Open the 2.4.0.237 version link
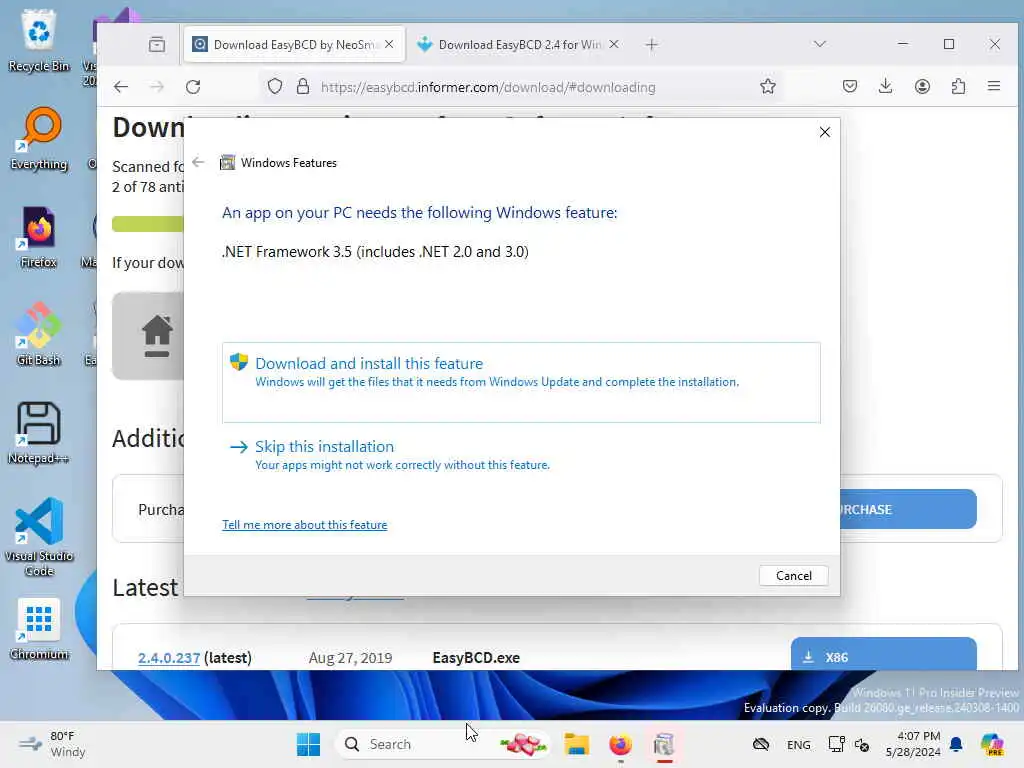Viewport: 1024px width, 768px height. (x=168, y=658)
